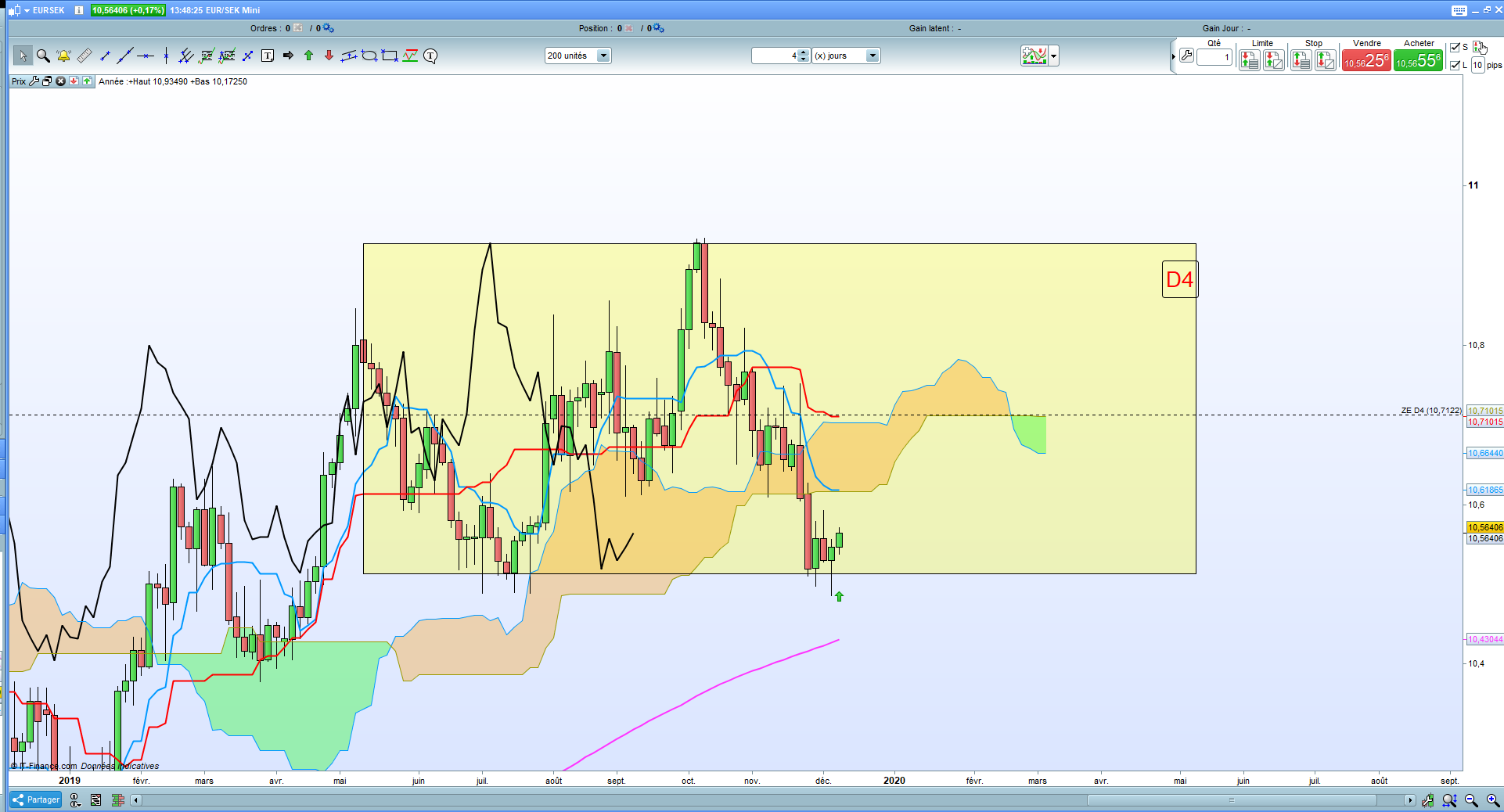This screenshot has width=1504, height=812.
Task: Click the Prix panel label
Action: pyautogui.click(x=19, y=81)
